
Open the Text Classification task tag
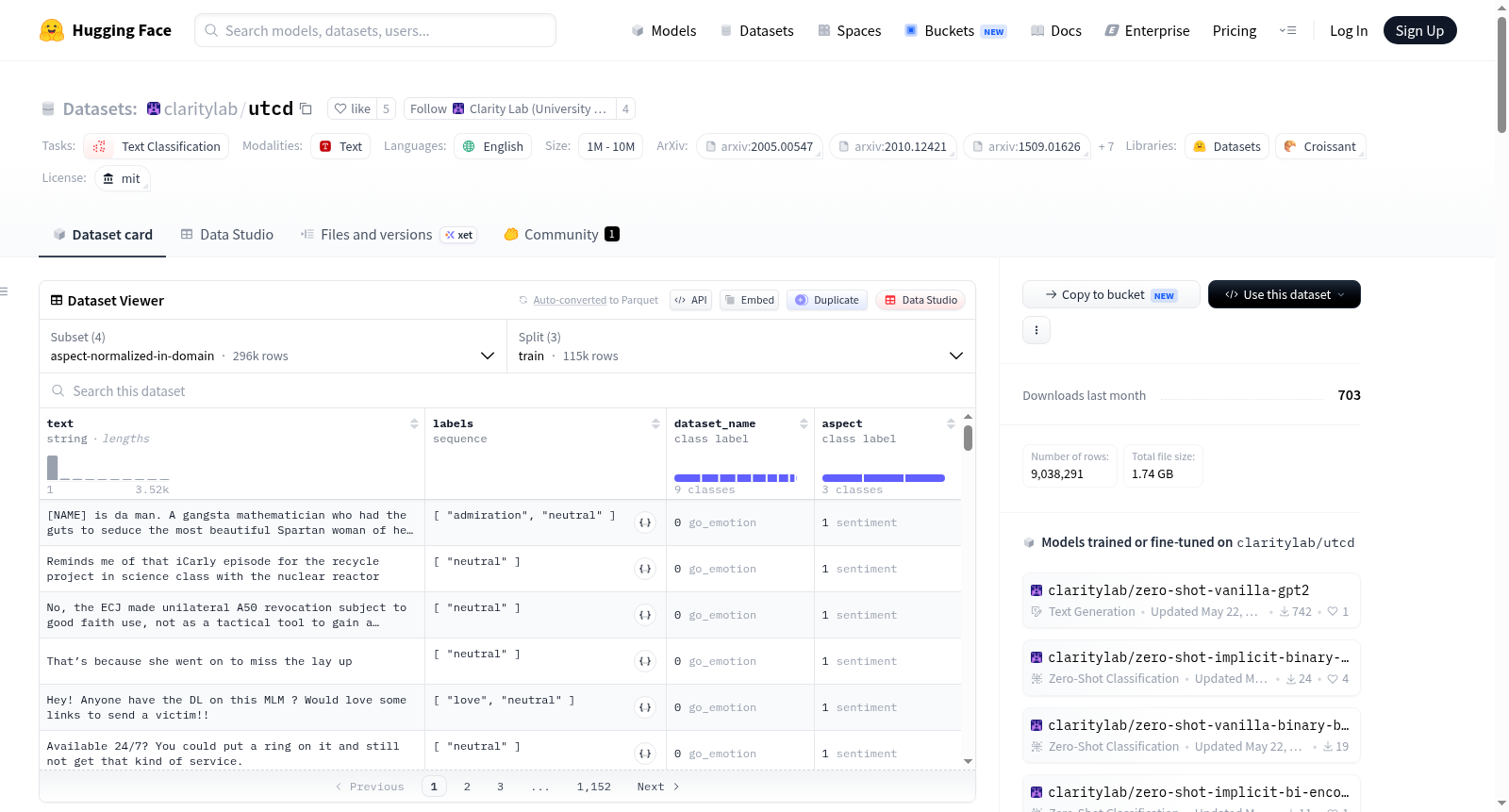157,146
